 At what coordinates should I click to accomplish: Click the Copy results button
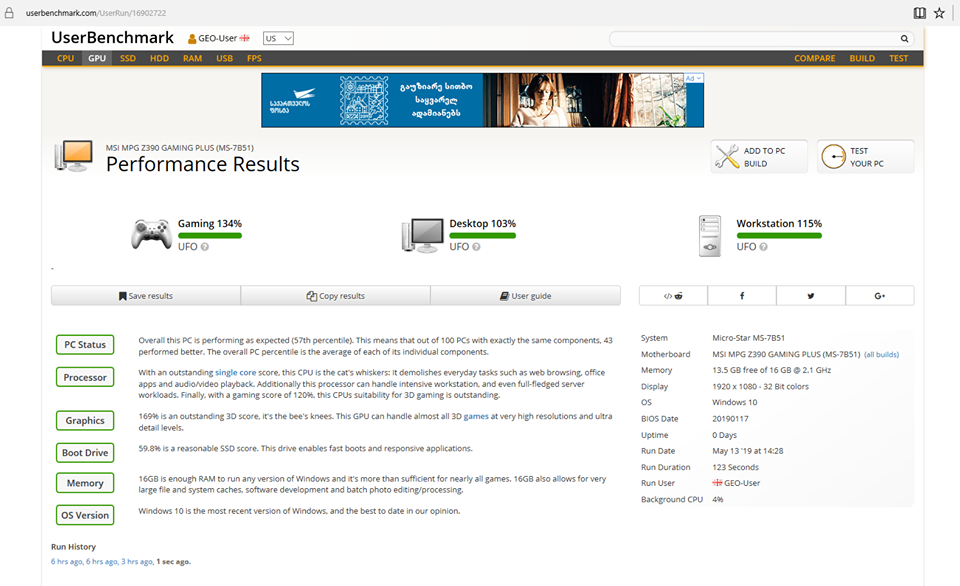click(336, 296)
